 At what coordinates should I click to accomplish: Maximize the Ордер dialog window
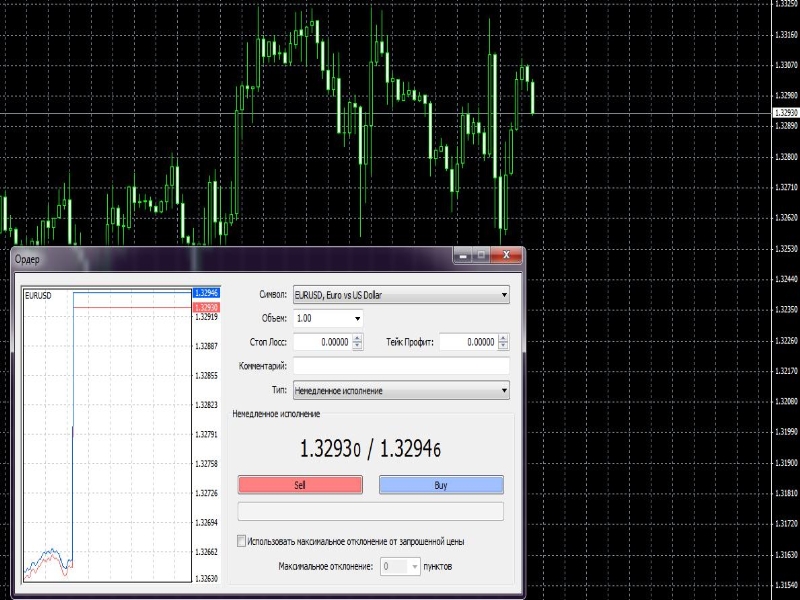tap(481, 257)
